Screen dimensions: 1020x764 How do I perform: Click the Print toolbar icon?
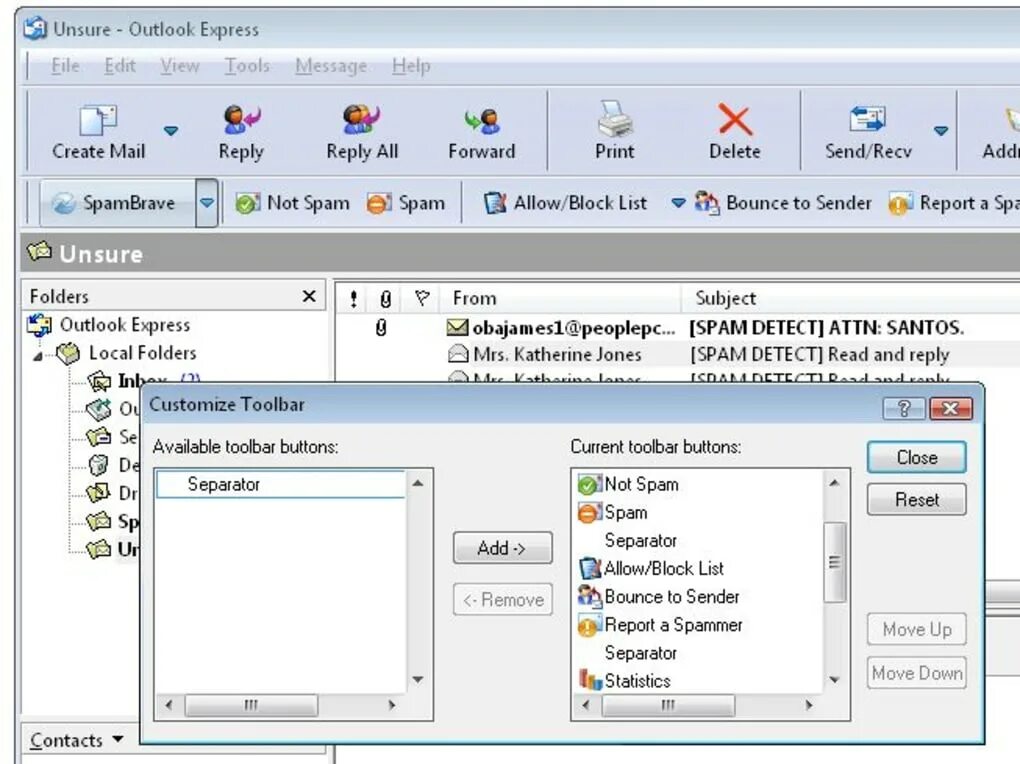coord(615,119)
